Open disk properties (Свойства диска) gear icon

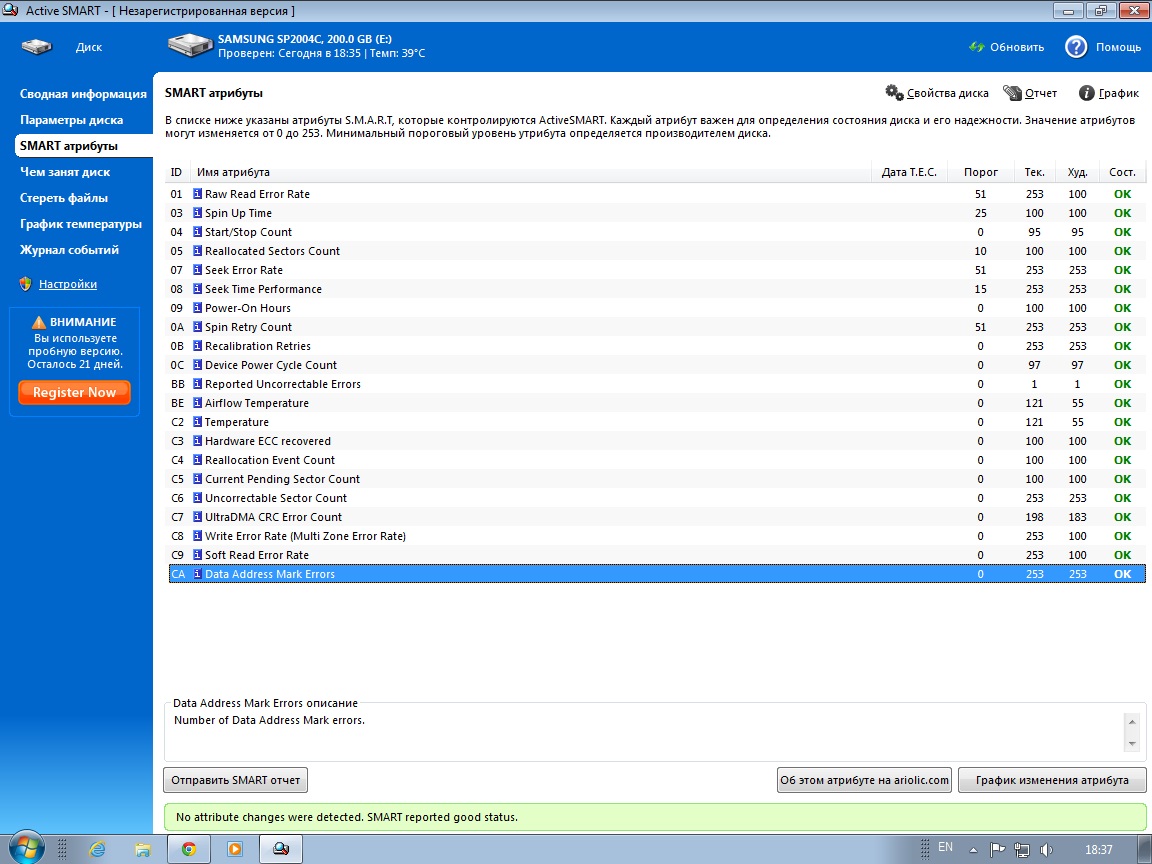(x=894, y=93)
